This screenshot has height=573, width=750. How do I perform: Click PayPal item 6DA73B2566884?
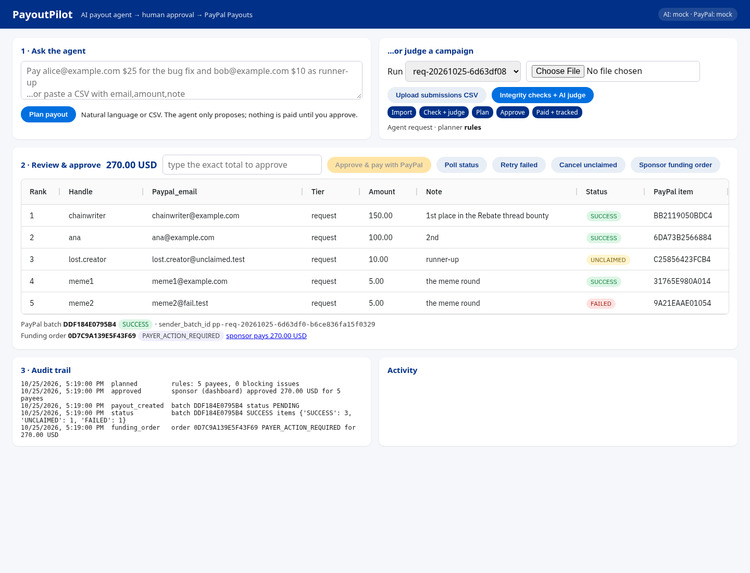(x=682, y=238)
